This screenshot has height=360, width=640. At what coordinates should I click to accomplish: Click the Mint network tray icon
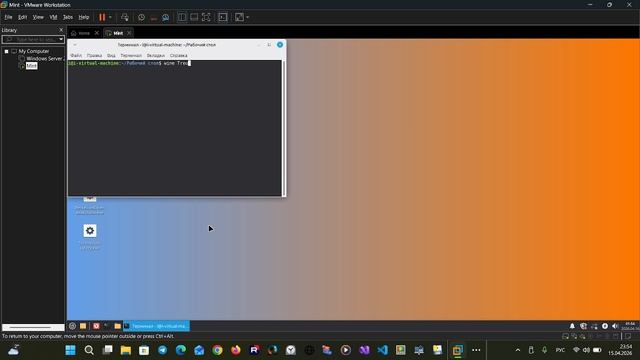pos(594,326)
